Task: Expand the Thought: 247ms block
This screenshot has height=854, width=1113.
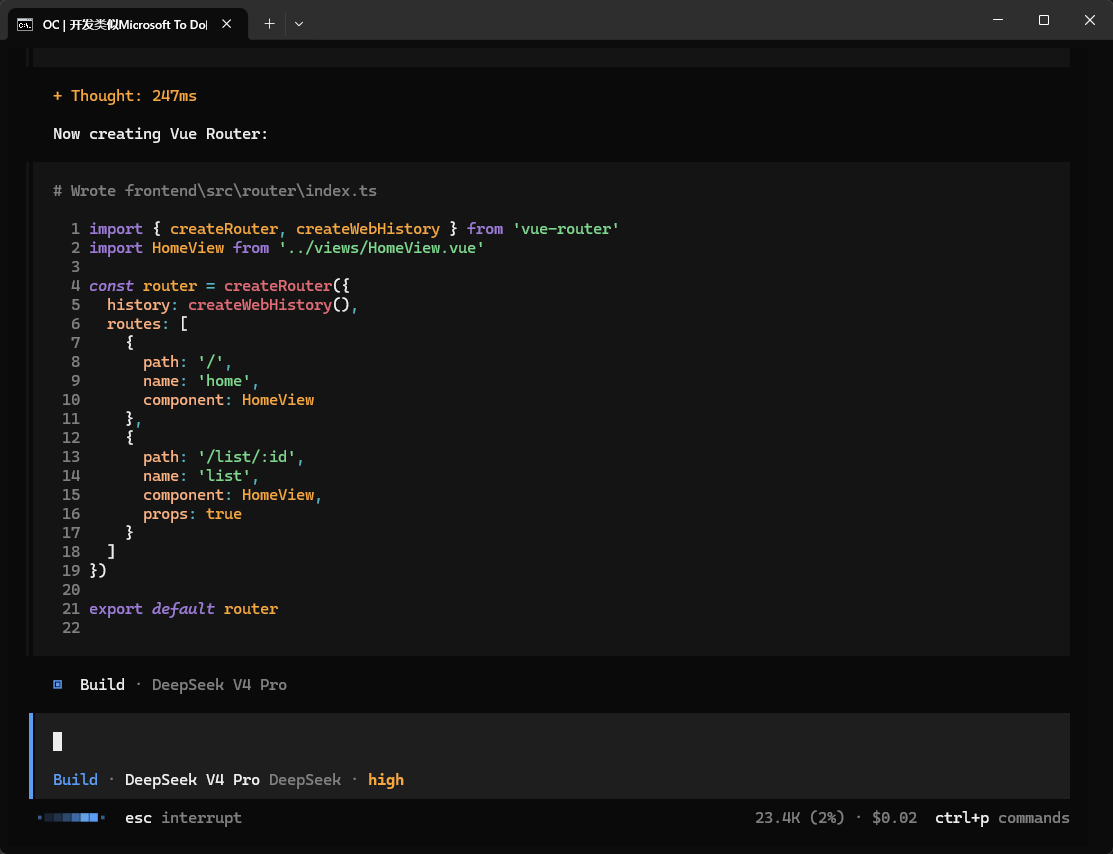Action: click(125, 96)
